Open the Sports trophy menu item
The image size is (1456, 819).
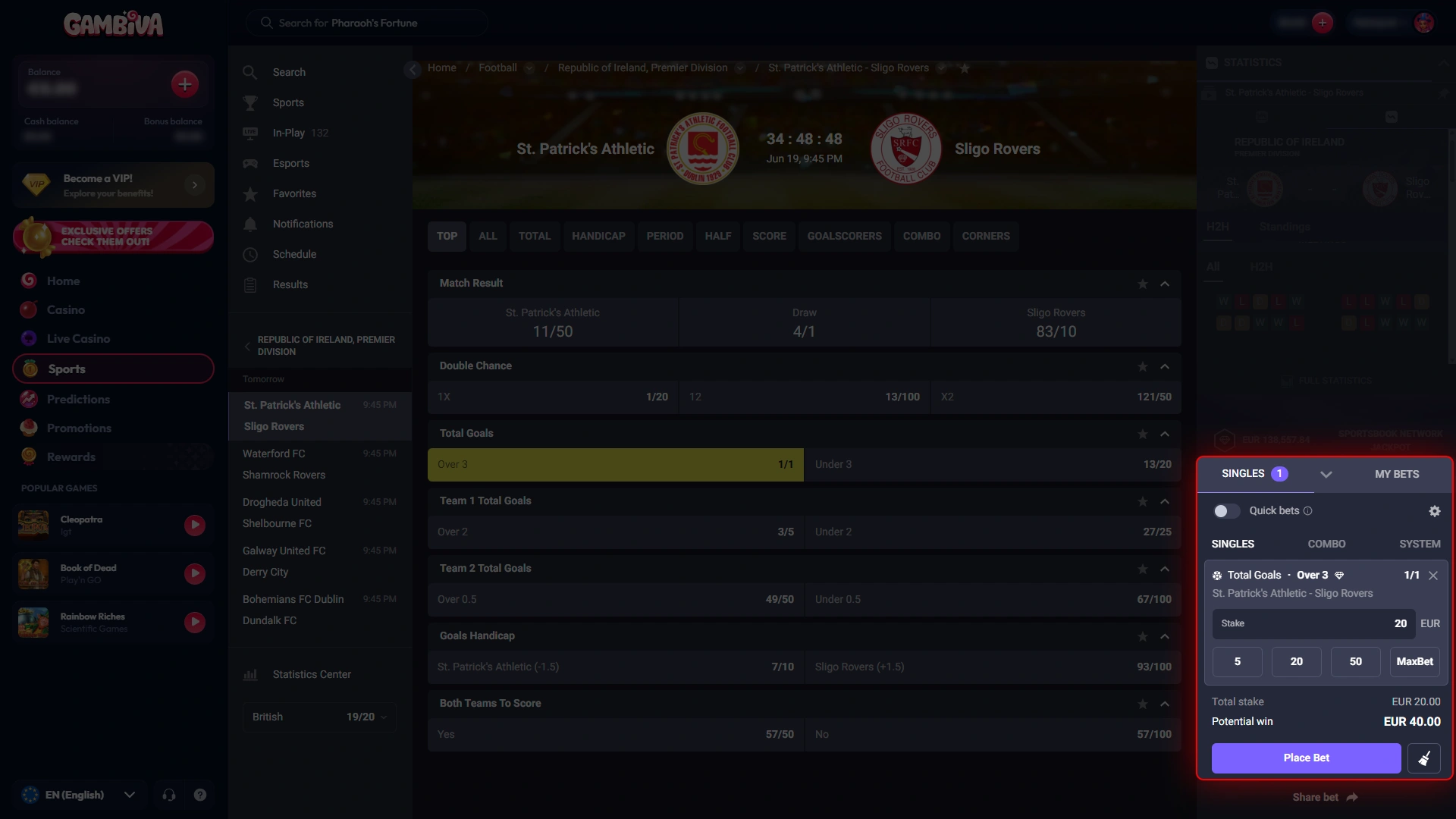coord(249,102)
